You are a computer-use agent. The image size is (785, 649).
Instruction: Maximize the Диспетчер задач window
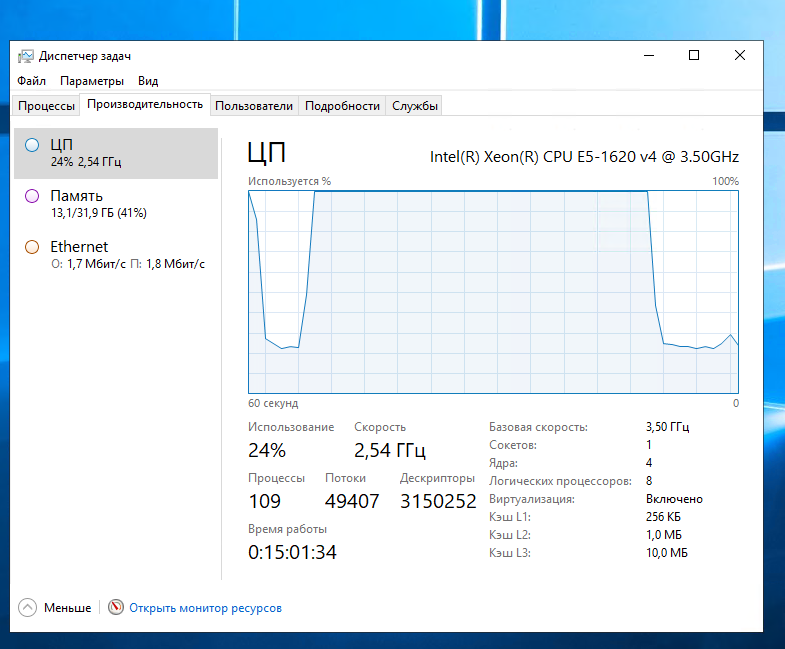point(694,56)
